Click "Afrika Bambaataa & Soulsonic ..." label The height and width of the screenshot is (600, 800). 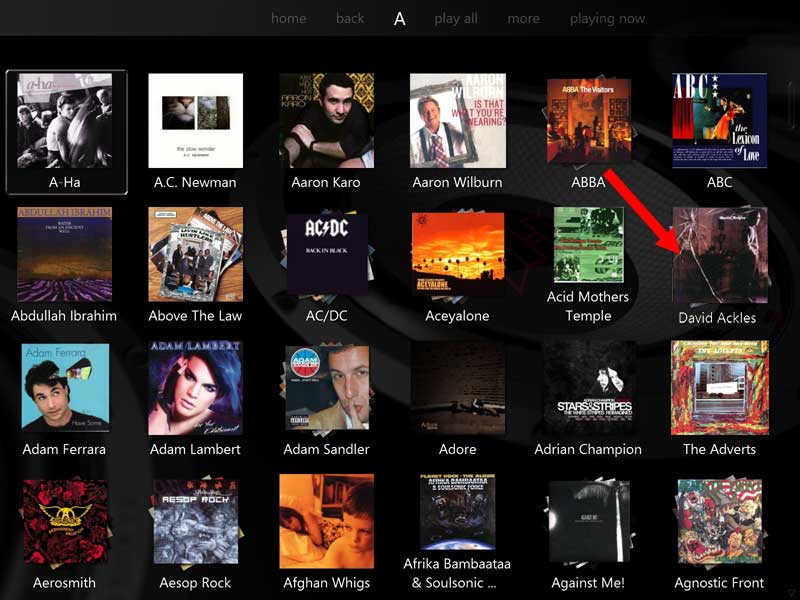457,573
